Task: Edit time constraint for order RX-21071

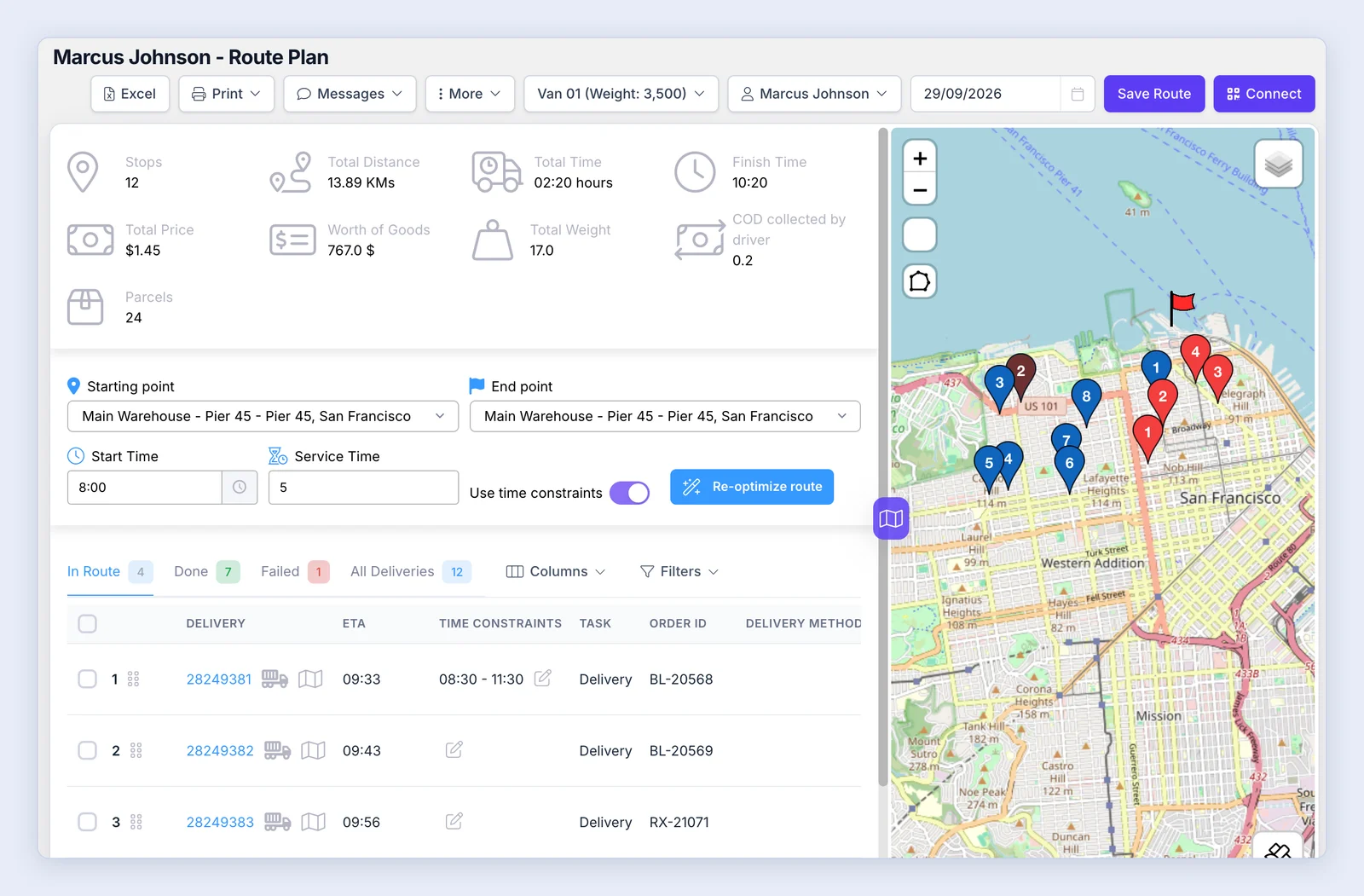Action: pyautogui.click(x=454, y=822)
